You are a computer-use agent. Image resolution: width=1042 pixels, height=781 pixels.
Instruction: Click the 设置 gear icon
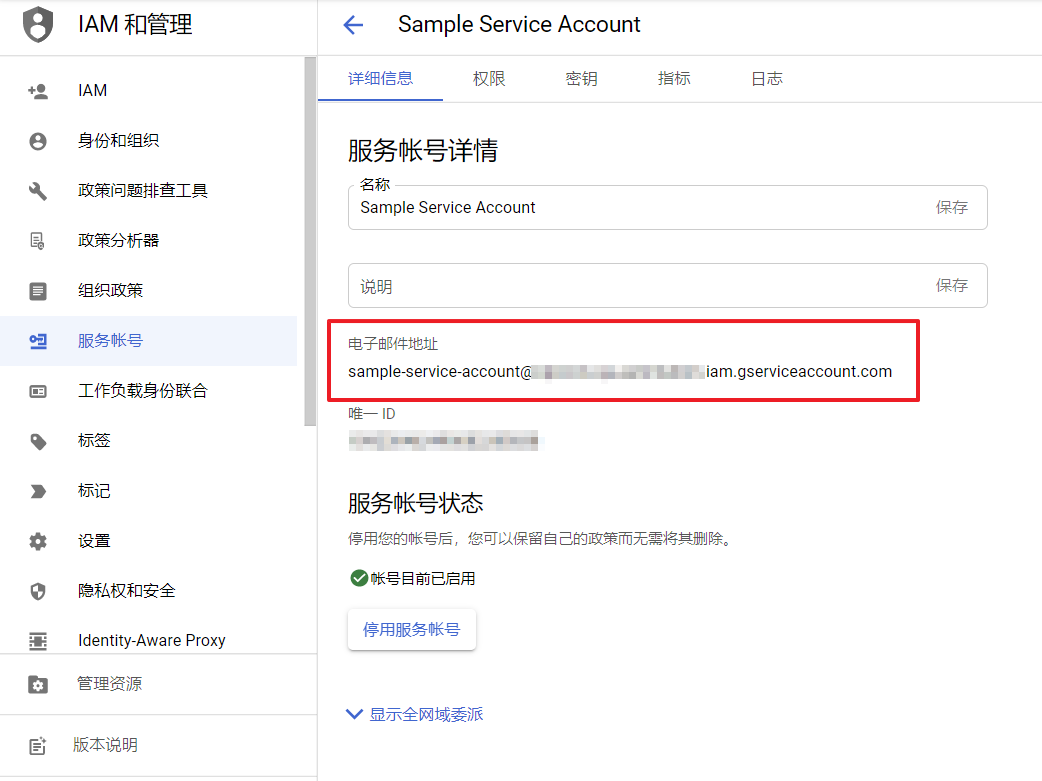click(x=38, y=541)
